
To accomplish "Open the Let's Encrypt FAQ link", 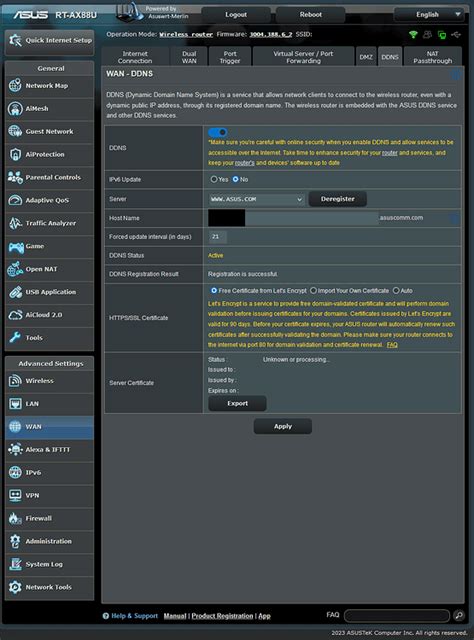I will (x=392, y=345).
